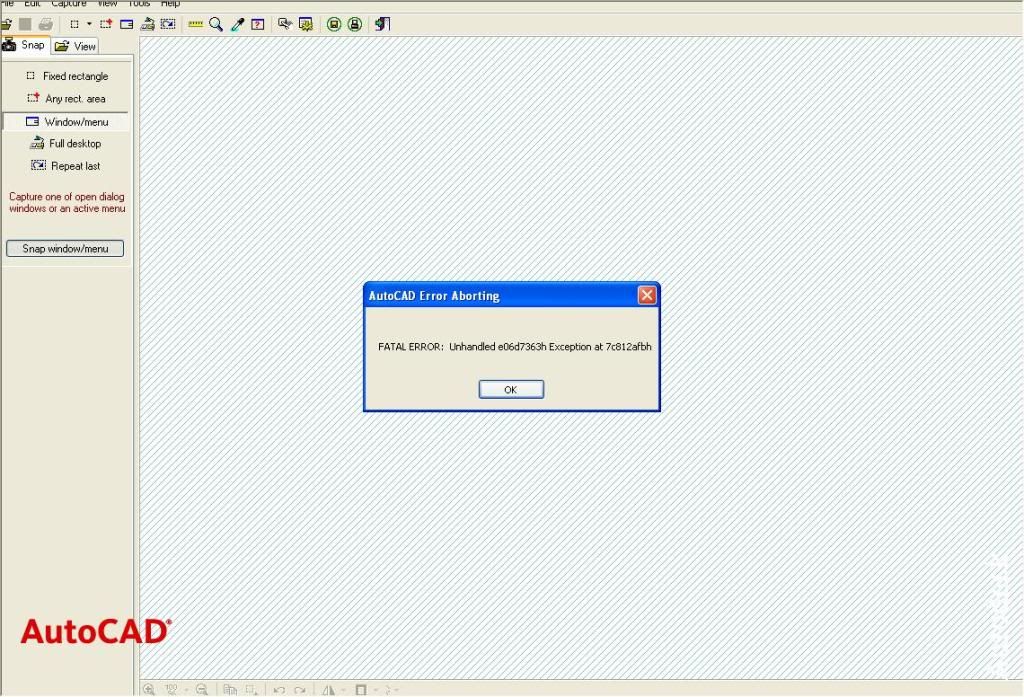Select the magnifier tool in the top toolbar

click(216, 25)
